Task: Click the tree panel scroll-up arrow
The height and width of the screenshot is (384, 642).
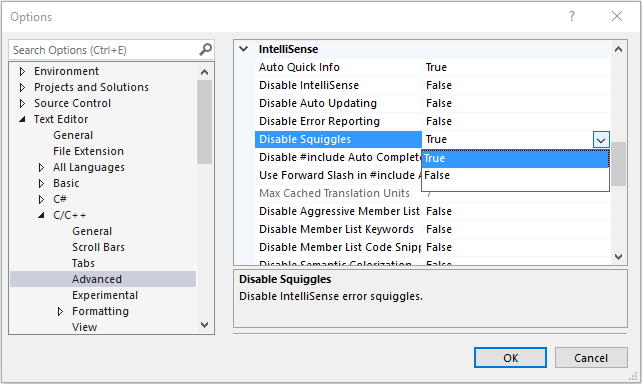Action: (x=204, y=72)
